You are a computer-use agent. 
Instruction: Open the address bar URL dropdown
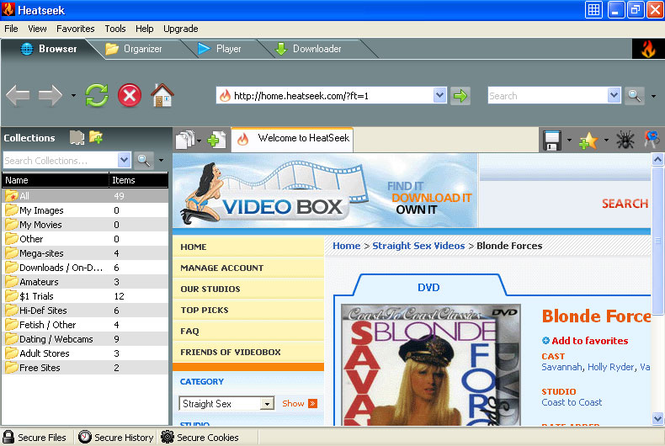coord(440,95)
